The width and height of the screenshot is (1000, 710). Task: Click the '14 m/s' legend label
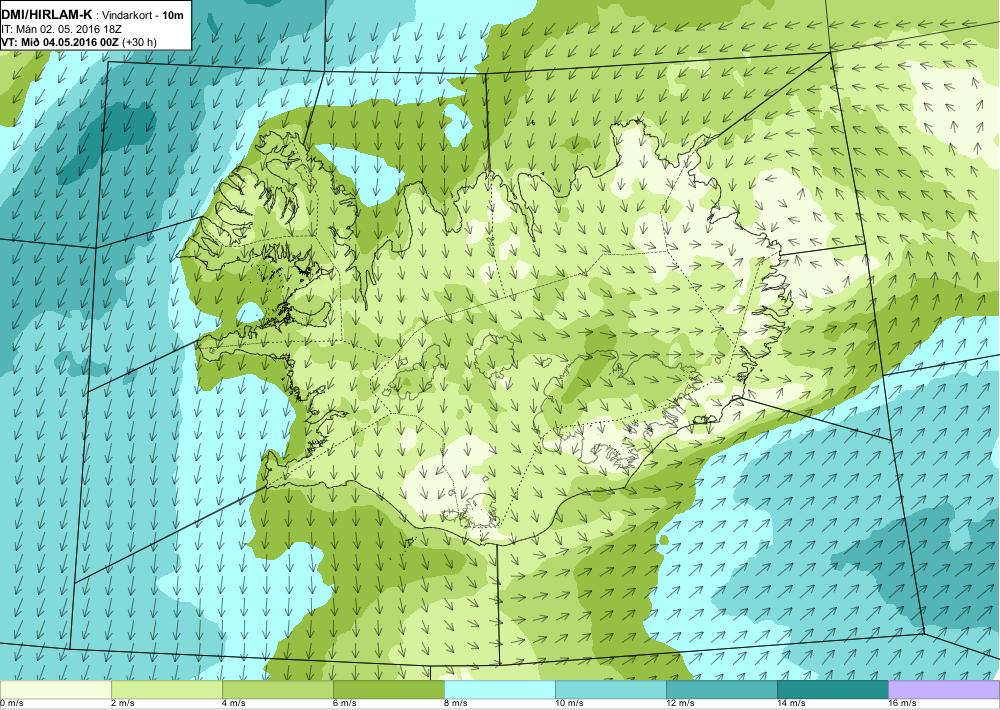click(791, 704)
